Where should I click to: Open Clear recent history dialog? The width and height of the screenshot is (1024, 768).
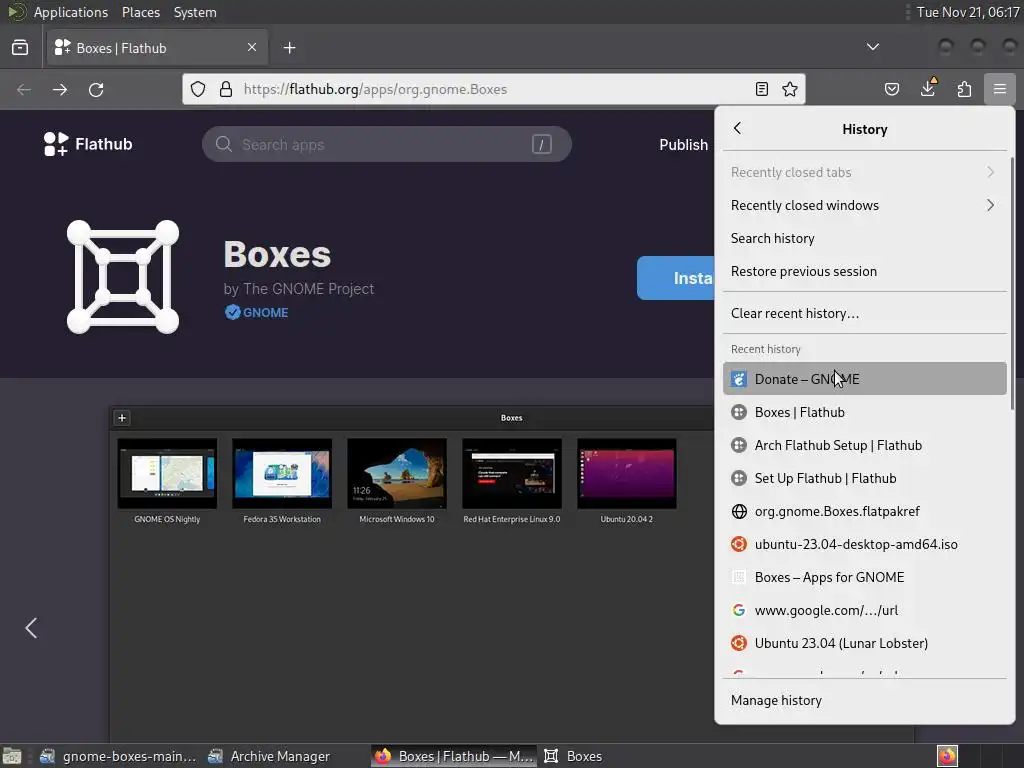pos(864,313)
